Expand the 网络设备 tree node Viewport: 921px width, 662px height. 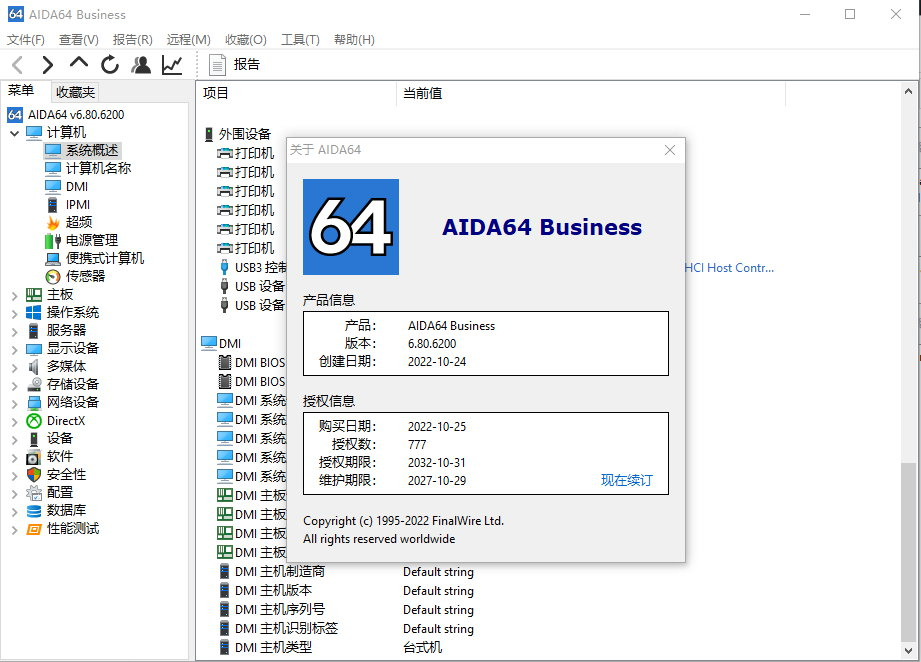point(15,404)
